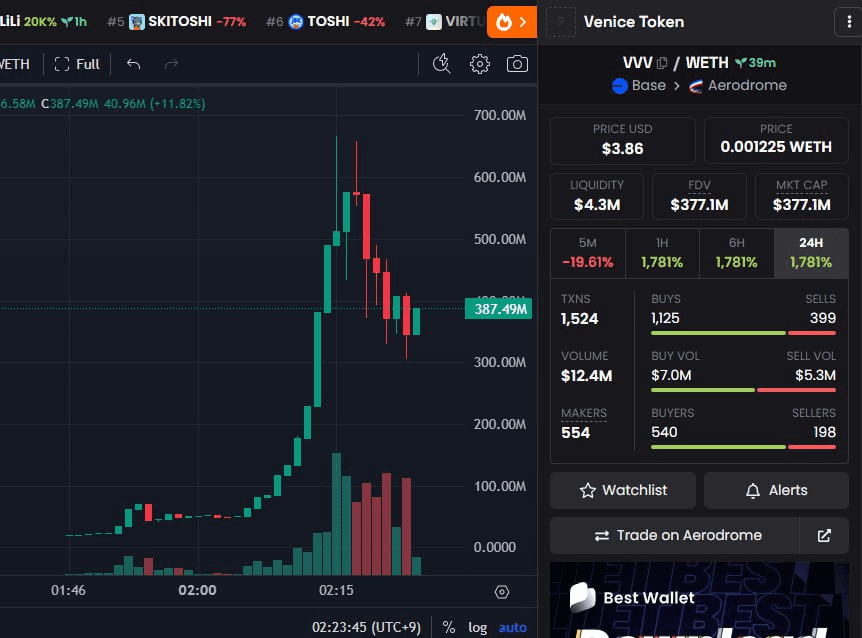This screenshot has width=862, height=638.
Task: Click the WETH quote token name
Action: click(707, 63)
